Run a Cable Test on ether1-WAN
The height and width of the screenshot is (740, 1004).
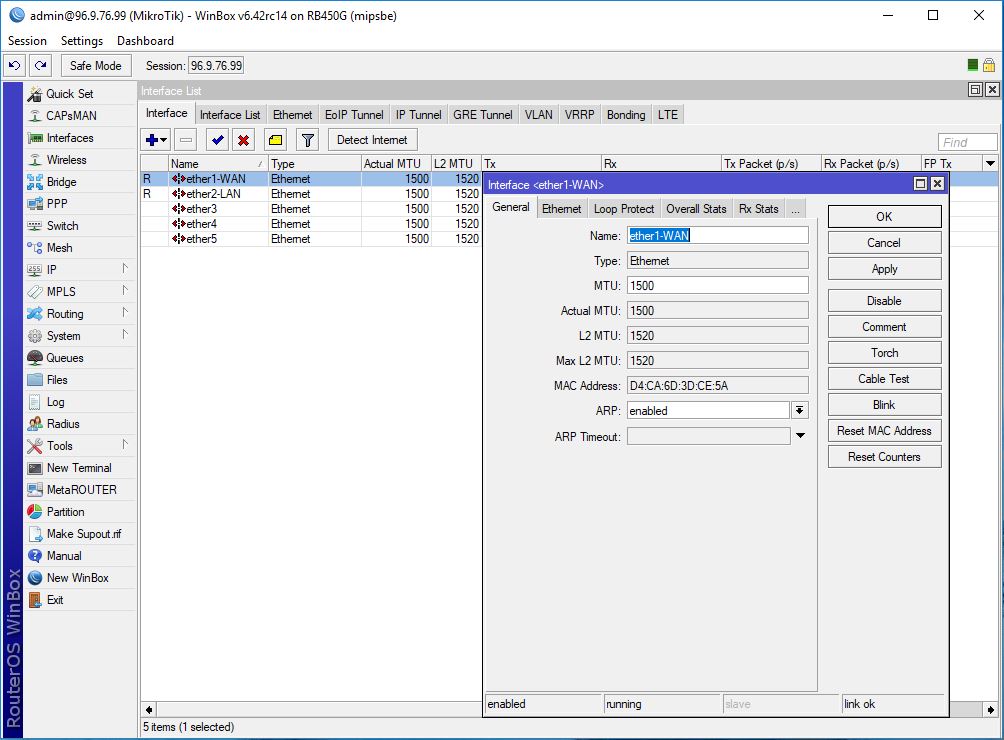click(884, 378)
